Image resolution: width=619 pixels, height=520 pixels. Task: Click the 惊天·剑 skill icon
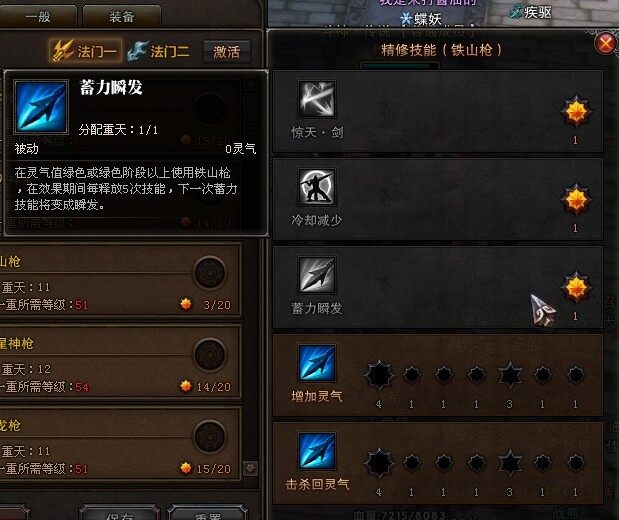(317, 99)
